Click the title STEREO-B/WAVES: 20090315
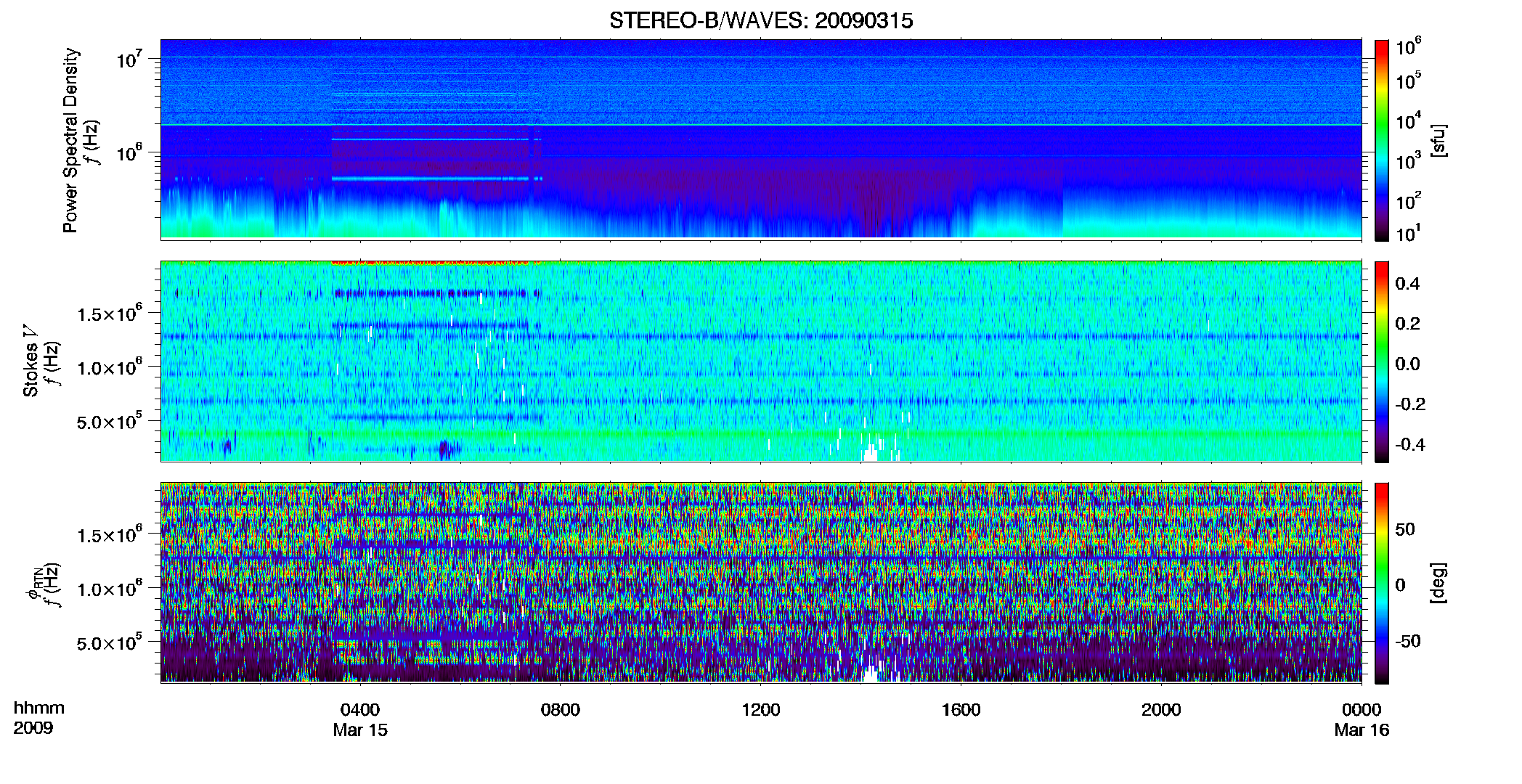 click(761, 20)
